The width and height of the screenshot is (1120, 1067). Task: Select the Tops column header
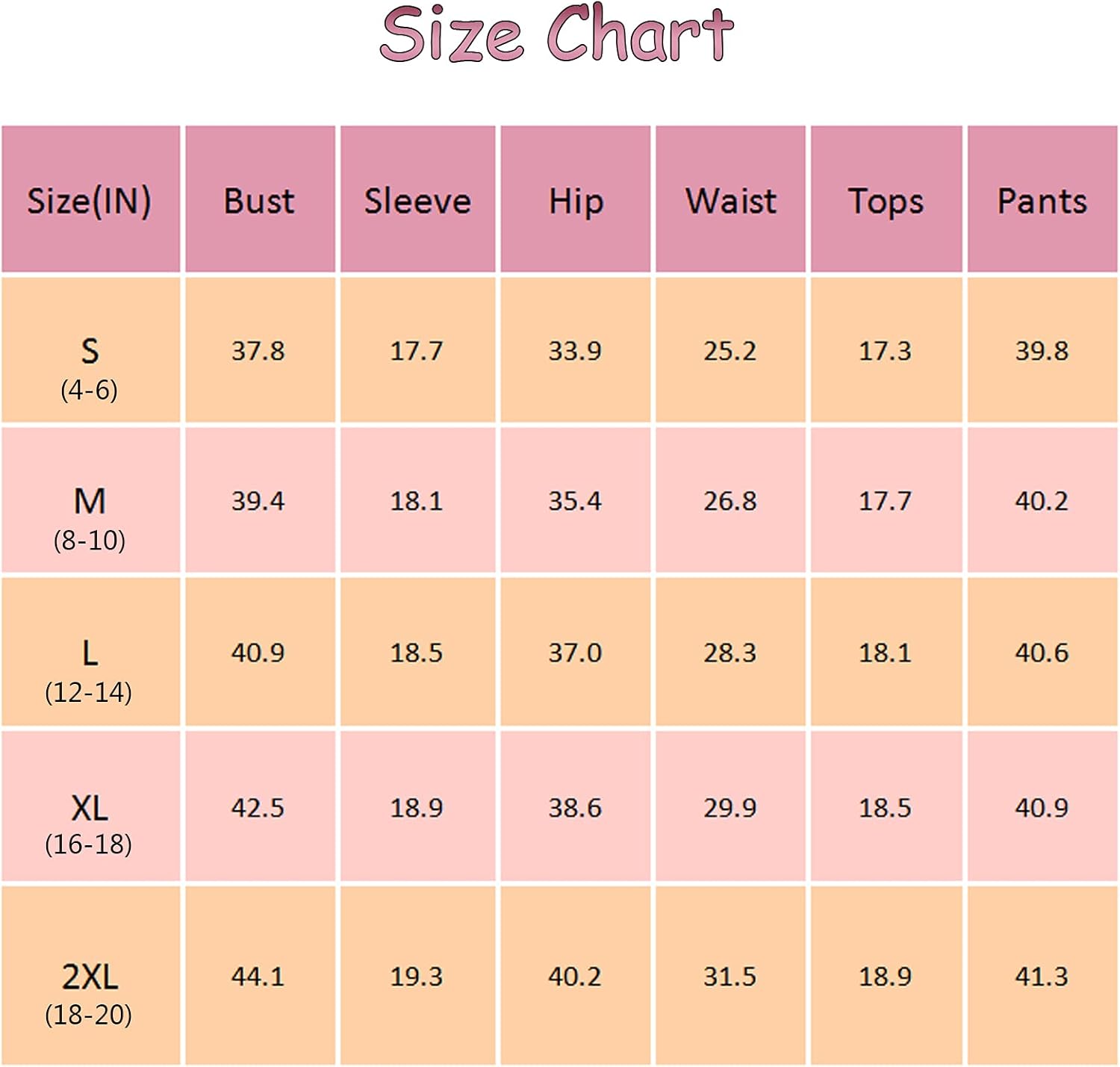pos(886,199)
